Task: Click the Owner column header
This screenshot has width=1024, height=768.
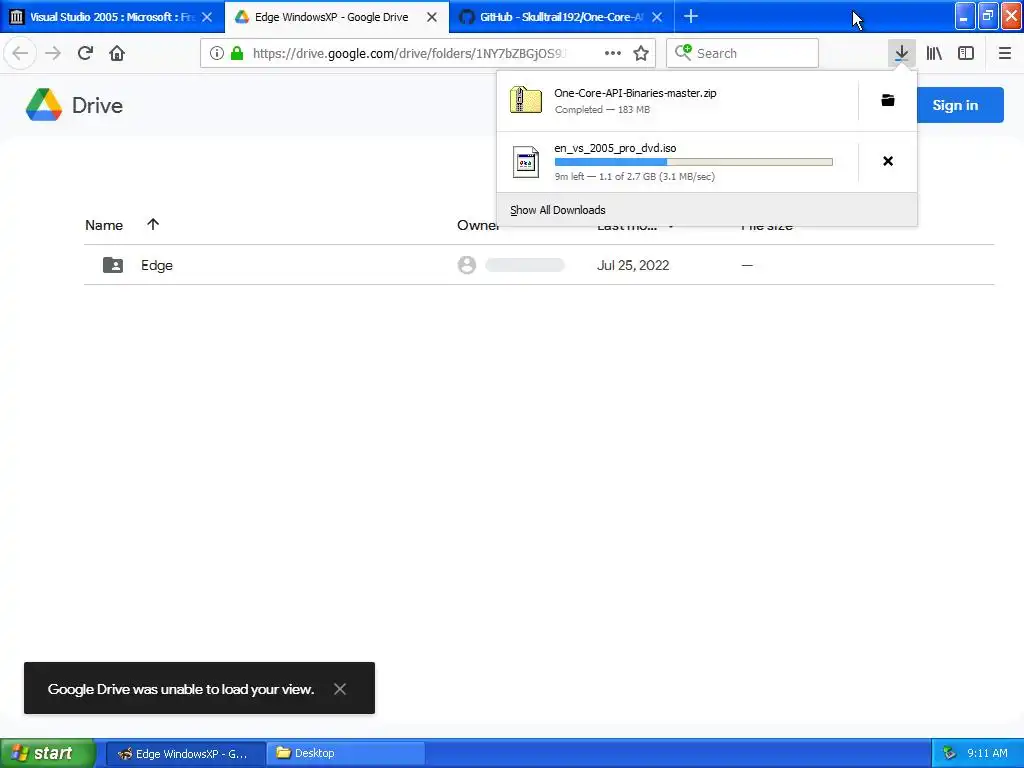Action: (x=478, y=225)
